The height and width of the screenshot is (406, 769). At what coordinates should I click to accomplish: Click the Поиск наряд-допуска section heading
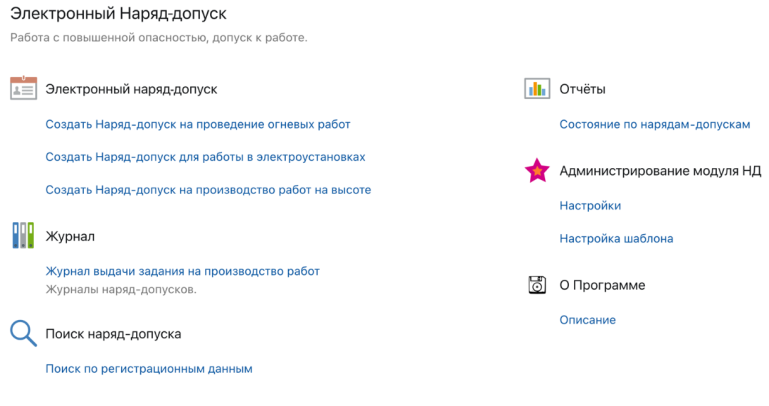click(113, 333)
